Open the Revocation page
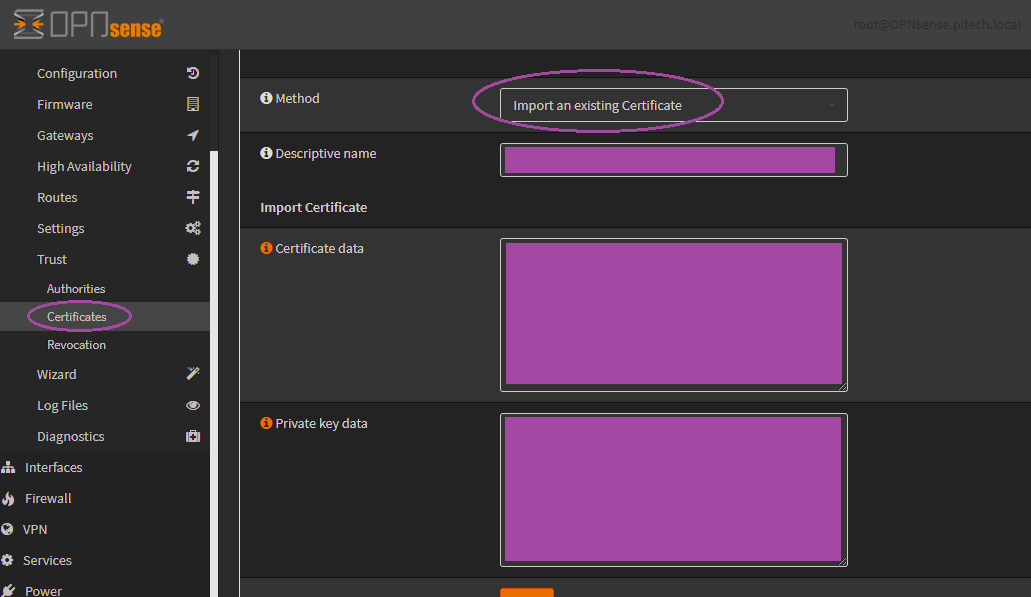Screen dimensions: 1031x597 [76, 344]
